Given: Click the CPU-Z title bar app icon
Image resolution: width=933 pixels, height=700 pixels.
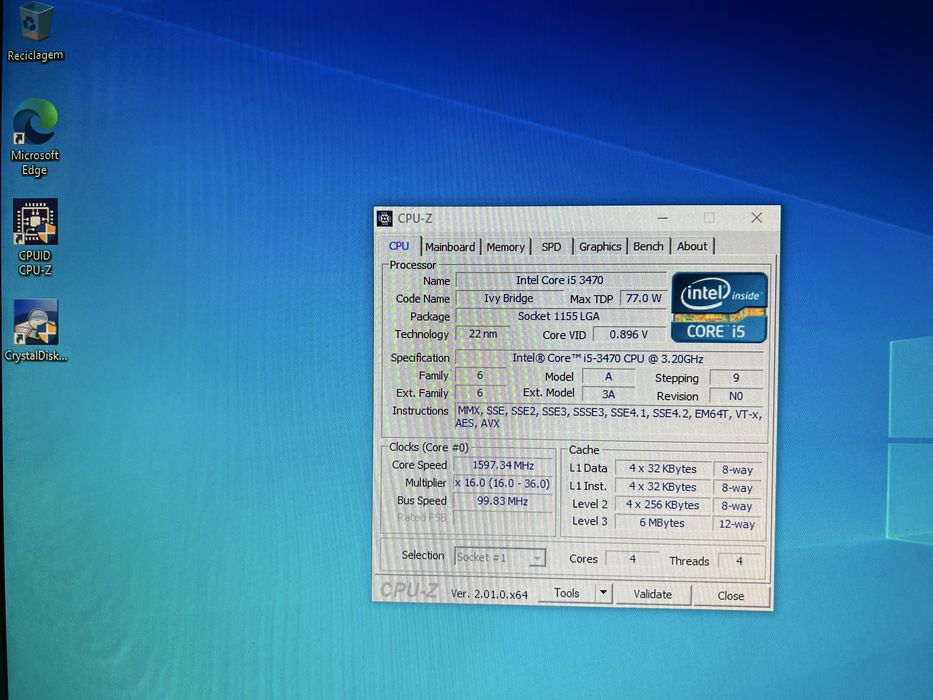Looking at the screenshot, I should 385,218.
